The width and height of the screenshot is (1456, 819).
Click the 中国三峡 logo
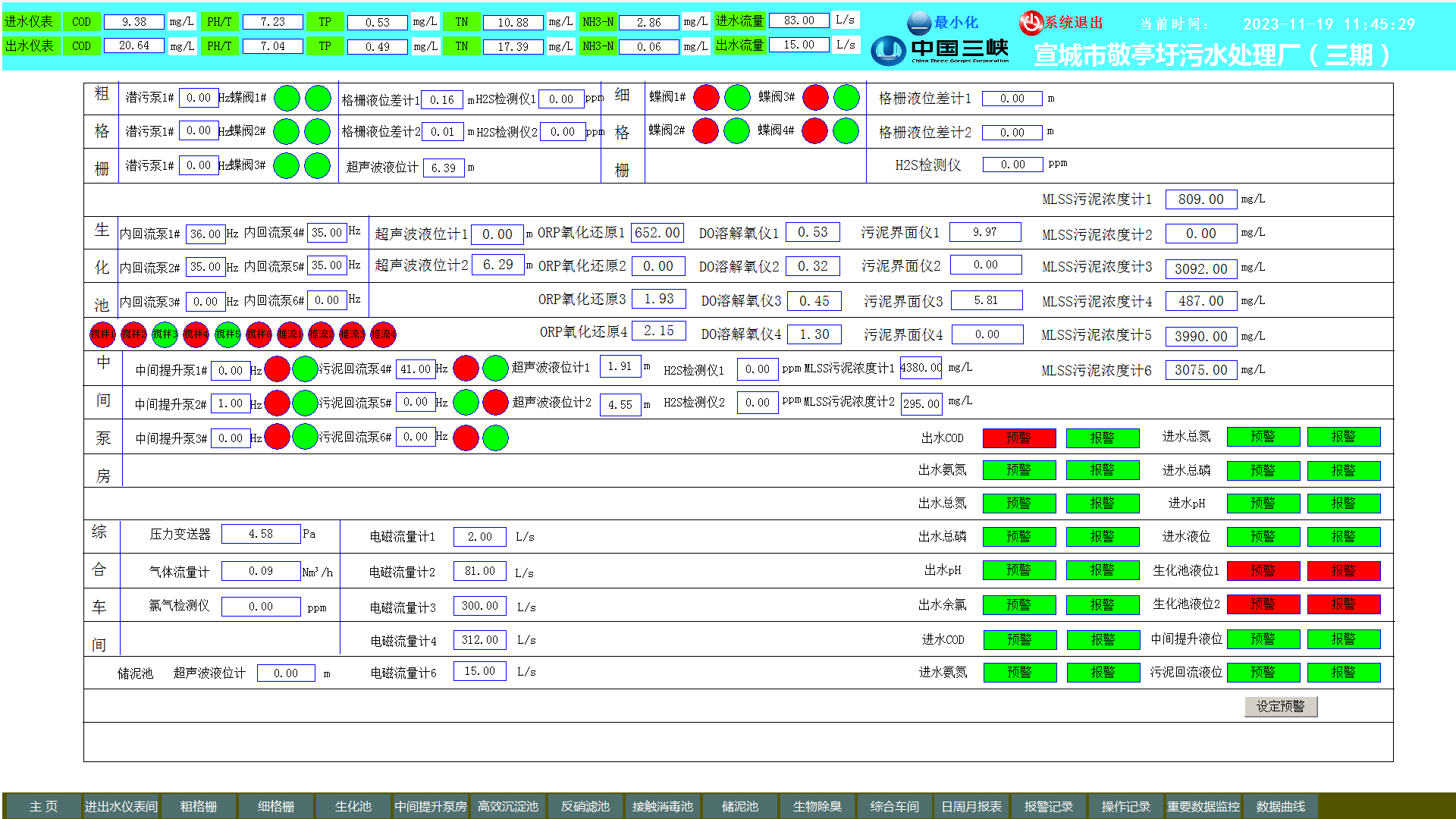940,52
